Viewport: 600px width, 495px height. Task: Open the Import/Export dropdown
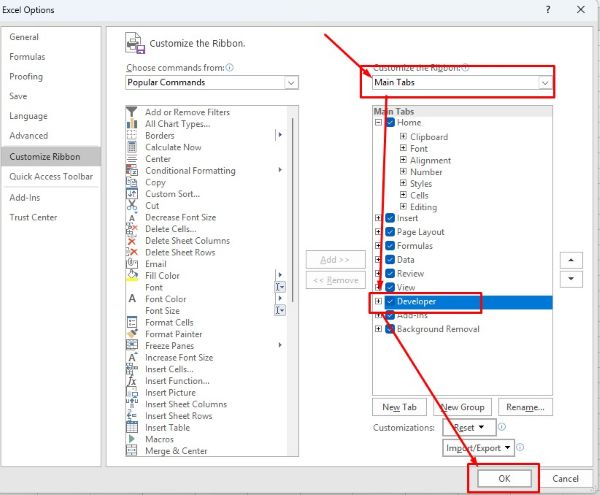tap(478, 448)
